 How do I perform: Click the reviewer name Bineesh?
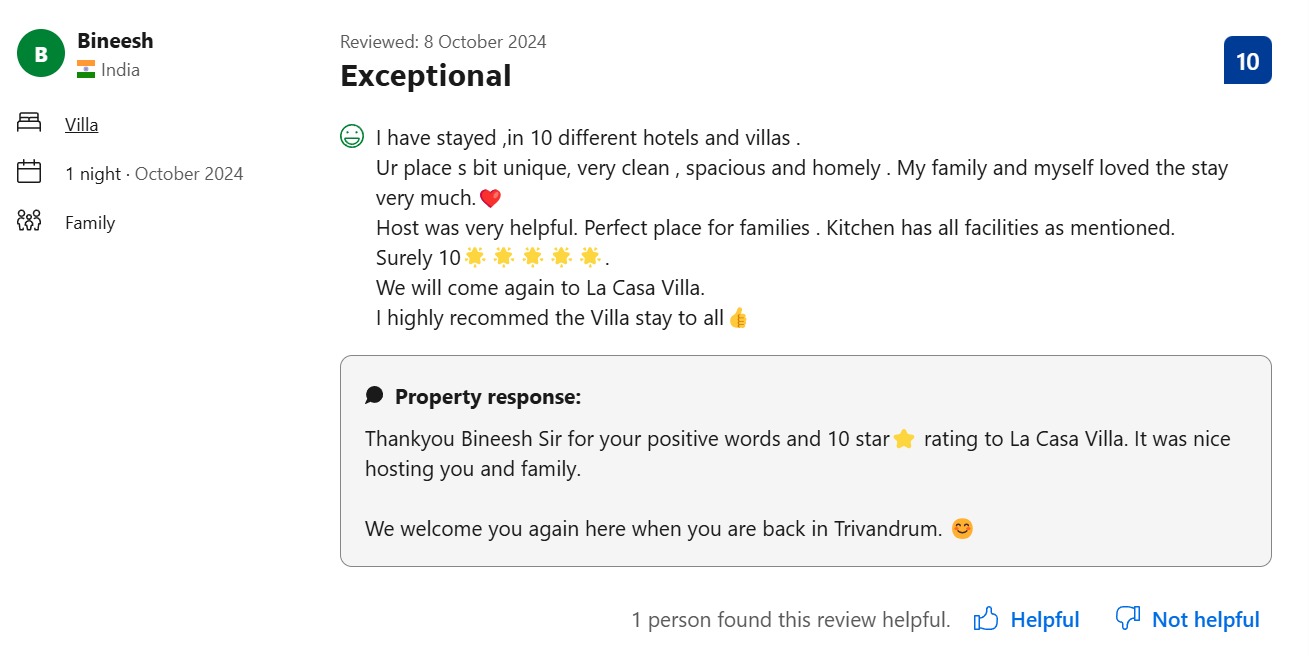(x=115, y=41)
